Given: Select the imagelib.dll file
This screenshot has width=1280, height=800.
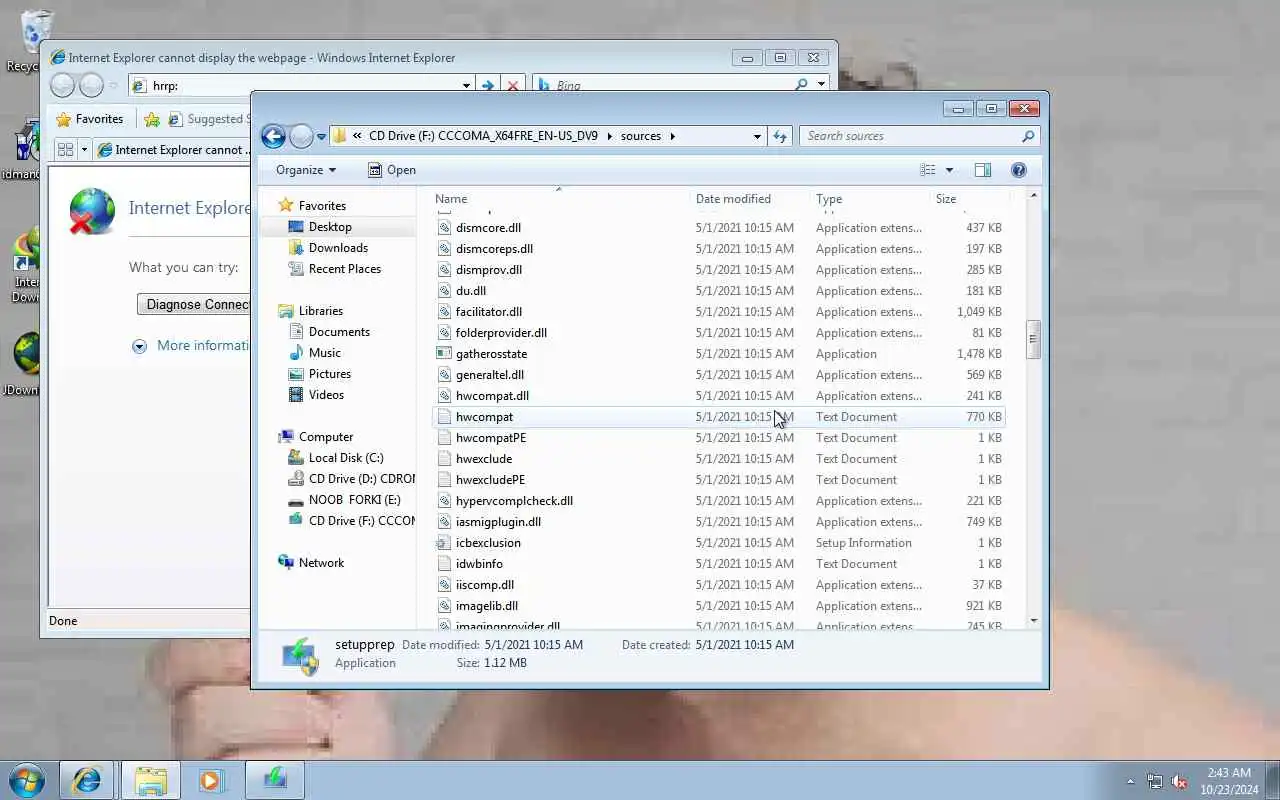Looking at the screenshot, I should tap(487, 606).
